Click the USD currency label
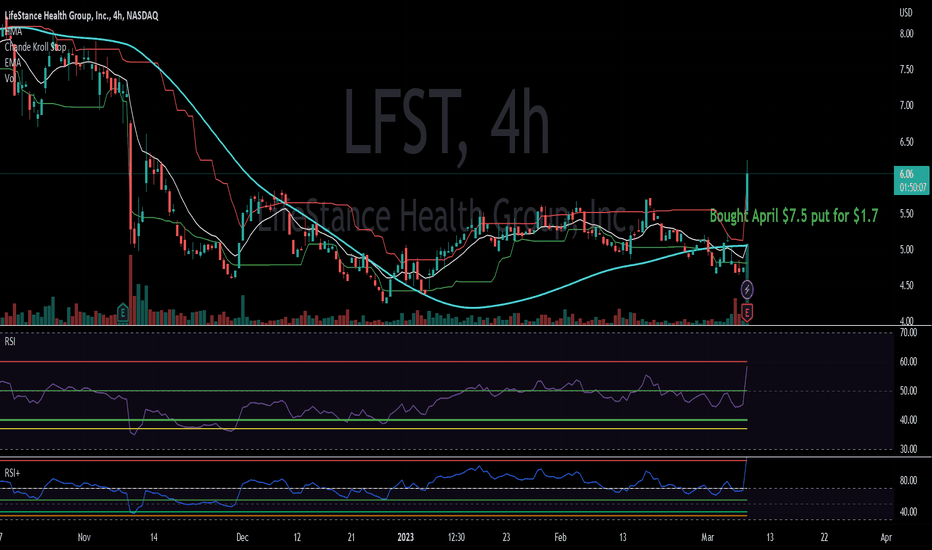This screenshot has height=550, width=932. click(x=905, y=13)
